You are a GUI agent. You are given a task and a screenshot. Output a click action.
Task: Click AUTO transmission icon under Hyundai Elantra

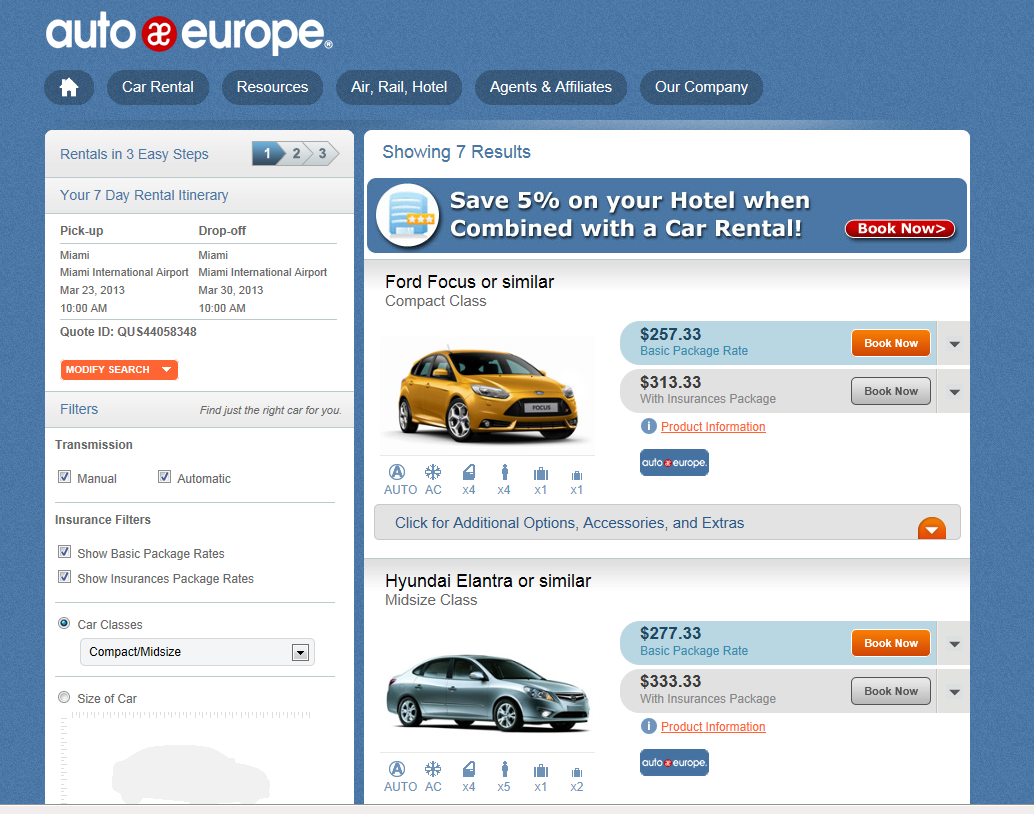tap(397, 769)
